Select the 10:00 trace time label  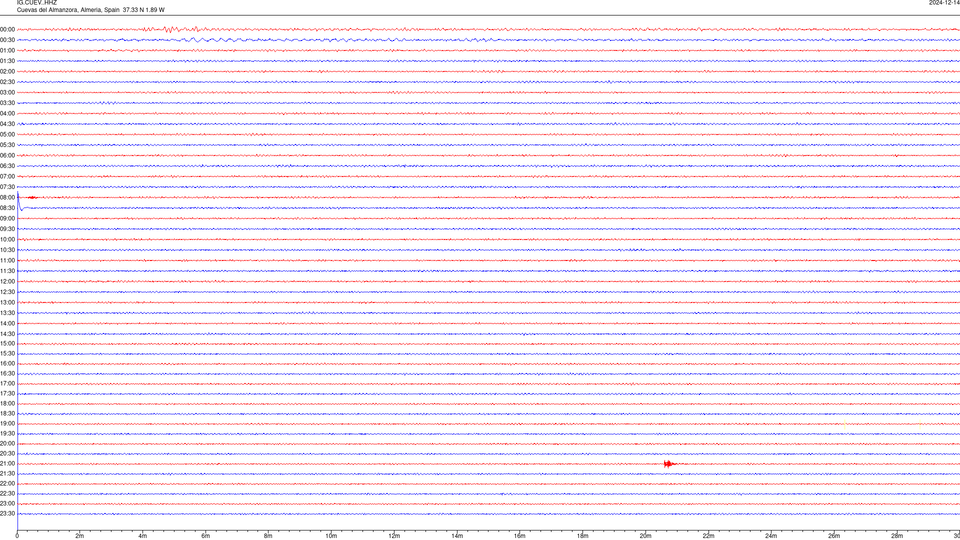[x=7, y=240]
